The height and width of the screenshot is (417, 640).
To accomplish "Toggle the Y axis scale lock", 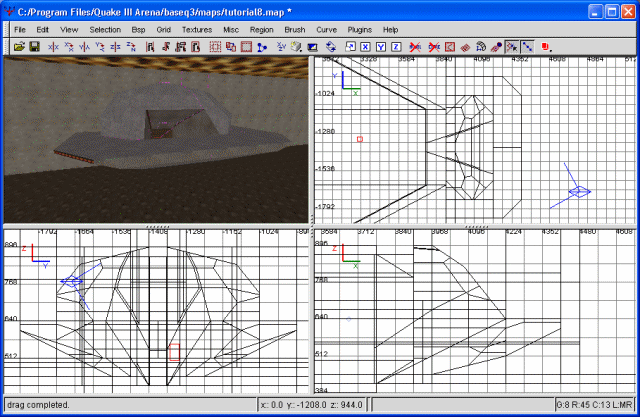I will click(x=381, y=47).
